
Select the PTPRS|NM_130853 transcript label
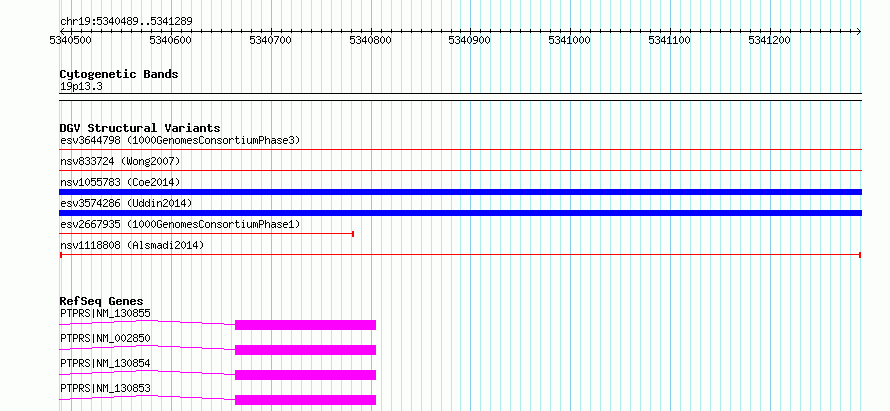click(105, 388)
